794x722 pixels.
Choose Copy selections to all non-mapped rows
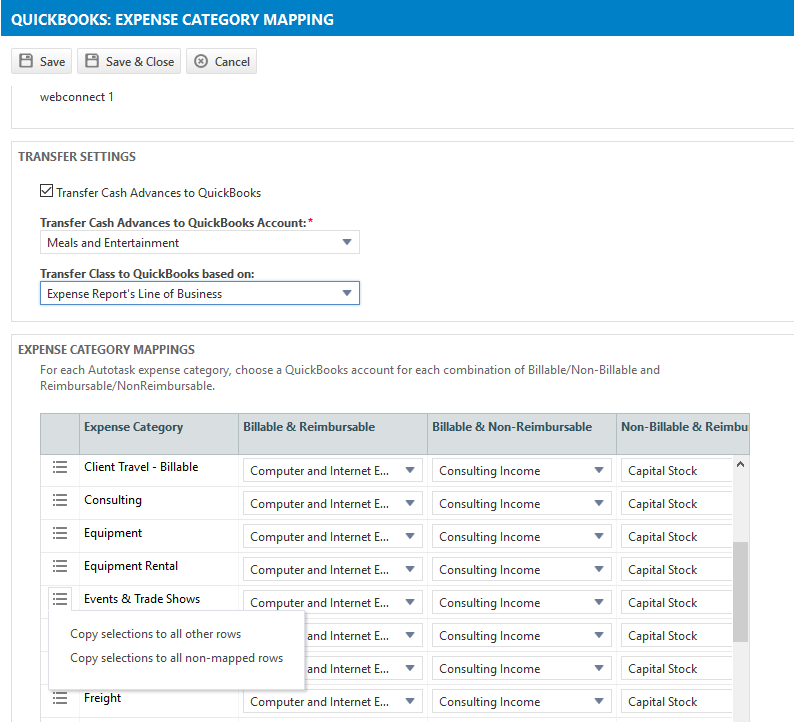[176, 658]
